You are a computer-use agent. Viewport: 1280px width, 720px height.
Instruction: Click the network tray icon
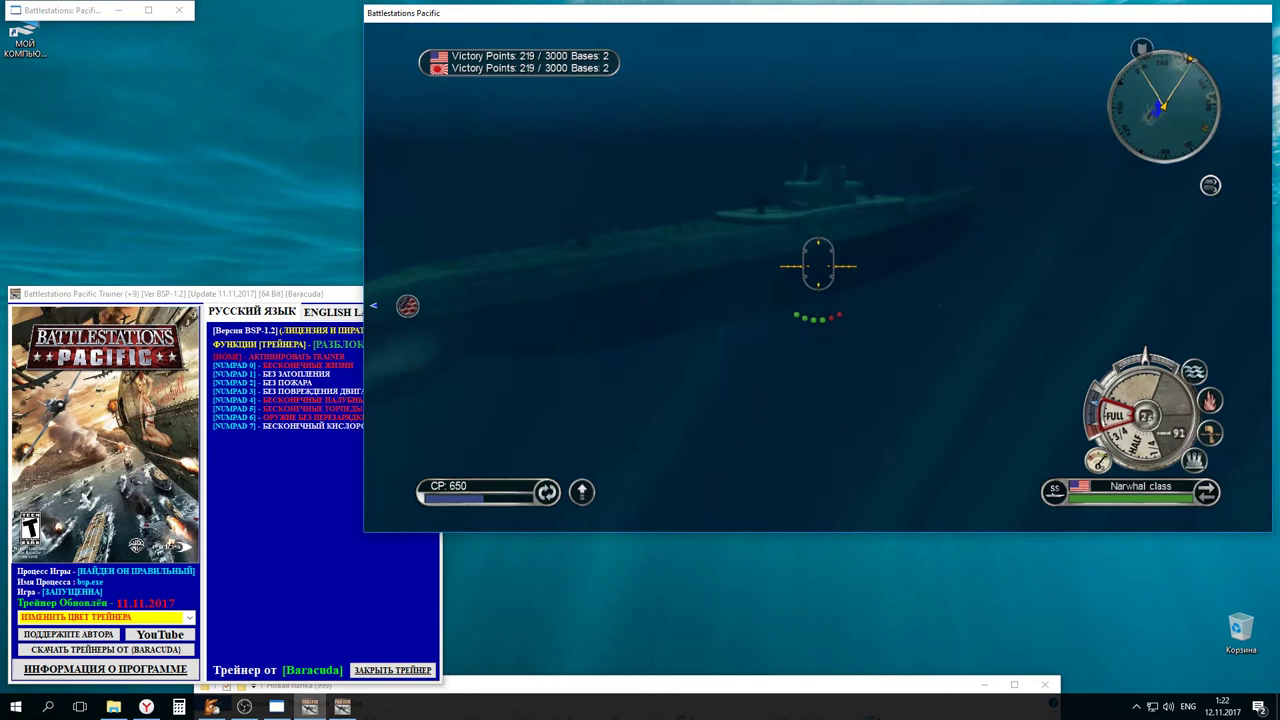pyautogui.click(x=1152, y=707)
